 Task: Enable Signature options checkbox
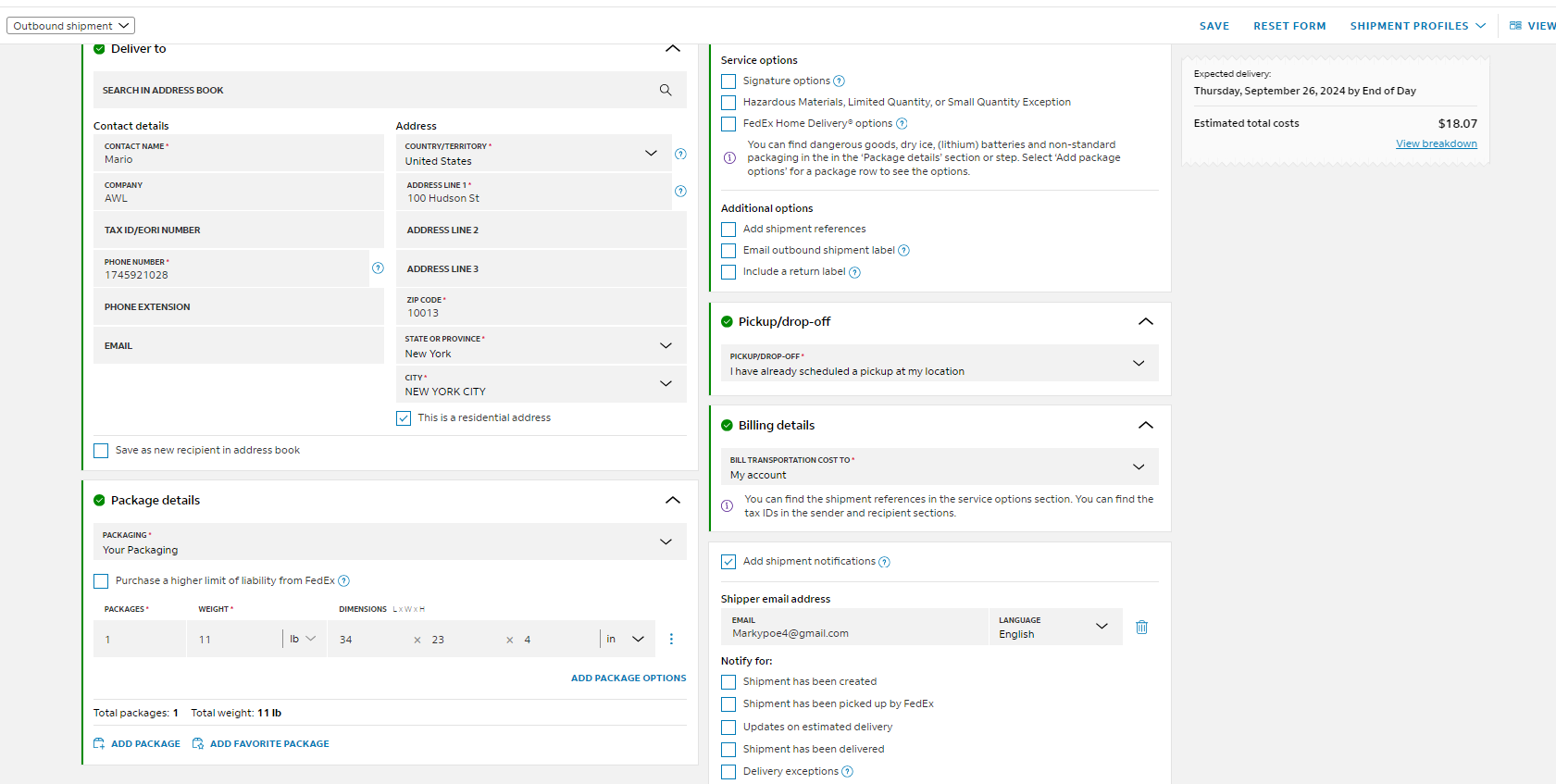tap(728, 81)
